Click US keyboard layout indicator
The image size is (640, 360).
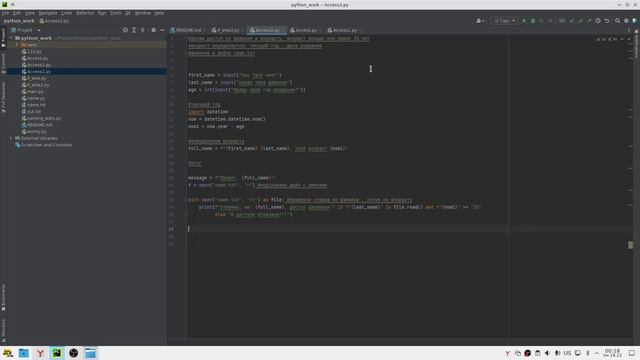(567, 353)
